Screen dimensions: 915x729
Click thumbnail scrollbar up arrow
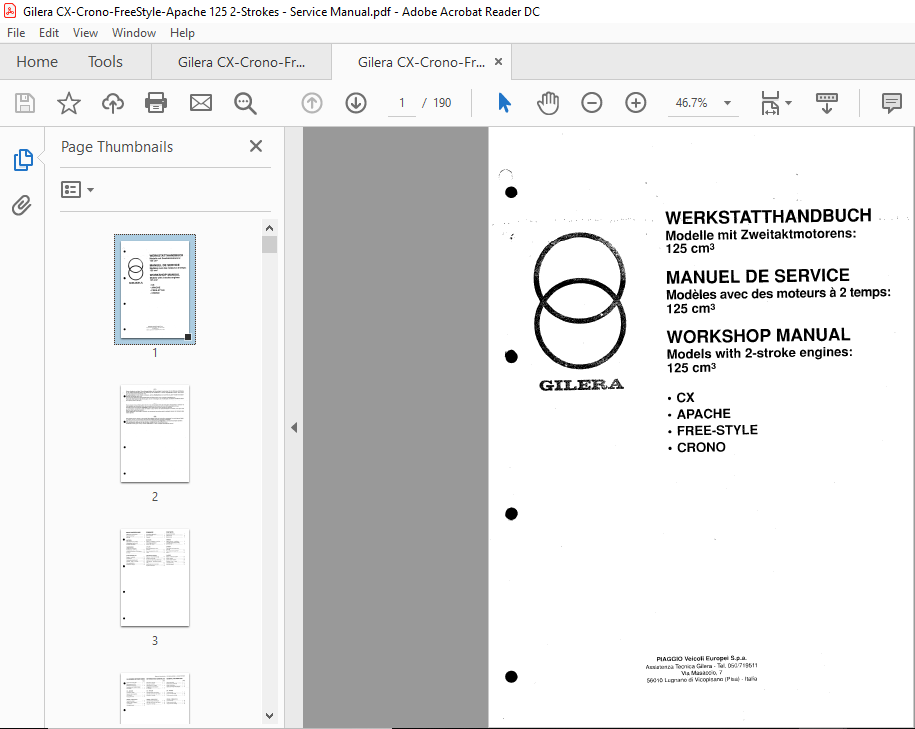click(x=269, y=228)
